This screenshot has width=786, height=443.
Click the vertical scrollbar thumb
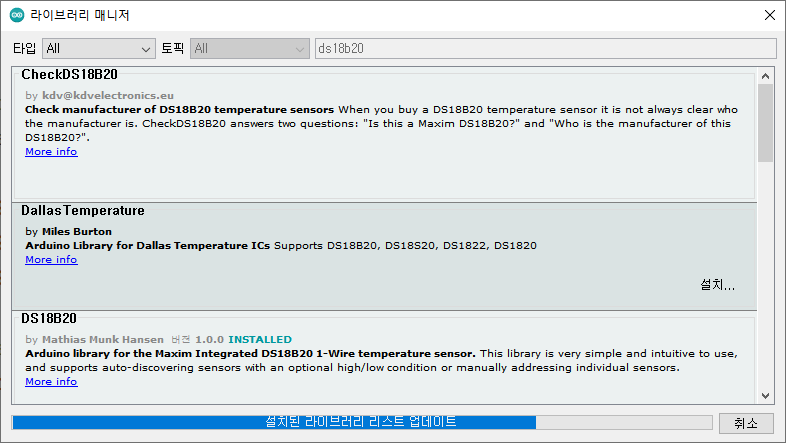click(x=765, y=123)
